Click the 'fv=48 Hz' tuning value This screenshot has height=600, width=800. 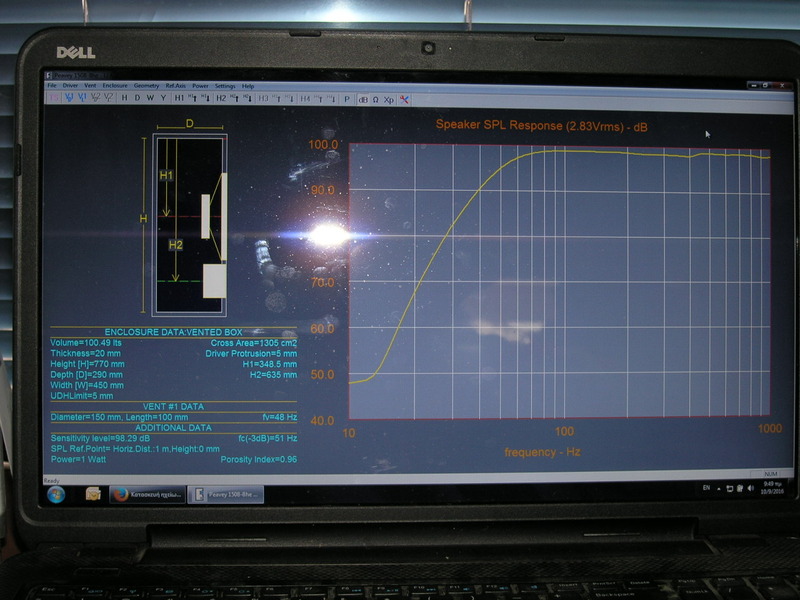[280, 417]
